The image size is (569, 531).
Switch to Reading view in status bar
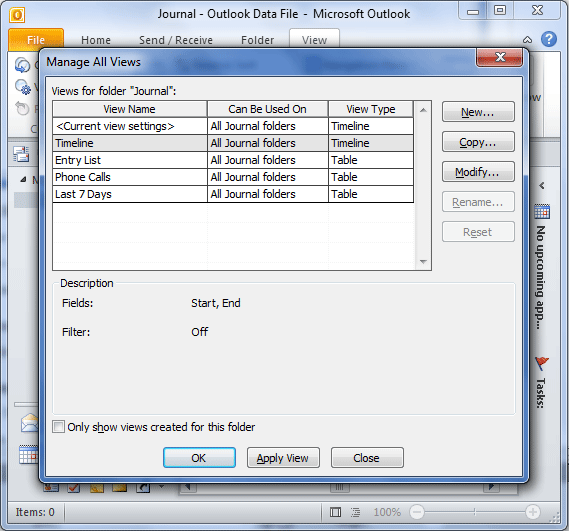(x=356, y=512)
